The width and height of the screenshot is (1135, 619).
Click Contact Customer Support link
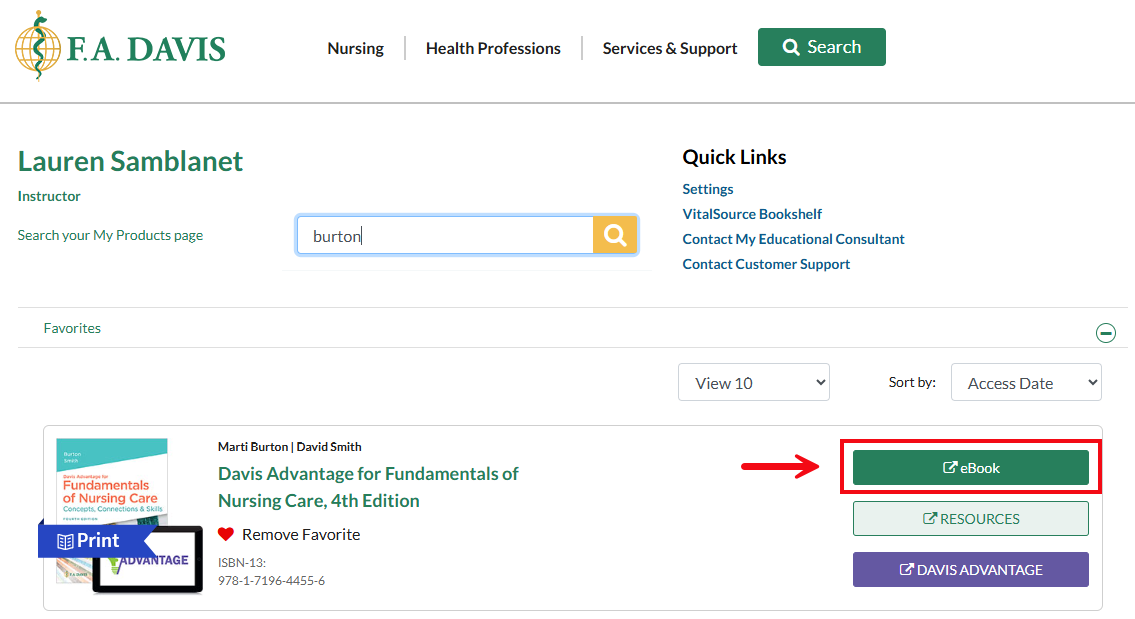[766, 264]
